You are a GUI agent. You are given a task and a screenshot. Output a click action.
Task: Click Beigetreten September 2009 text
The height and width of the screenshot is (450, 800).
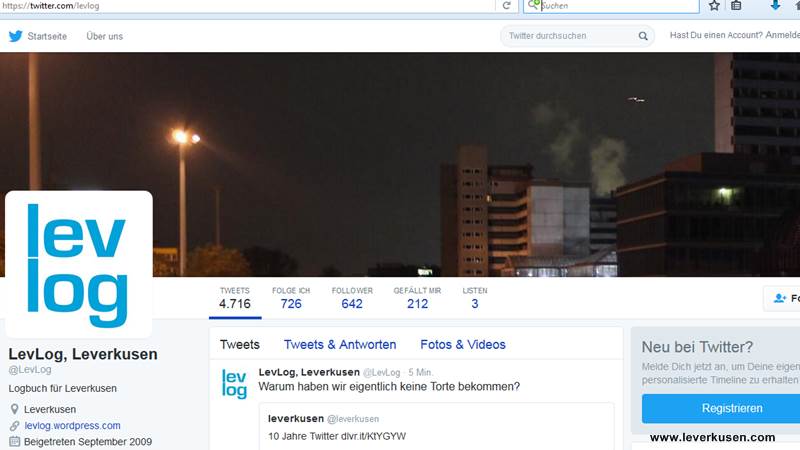click(x=88, y=442)
